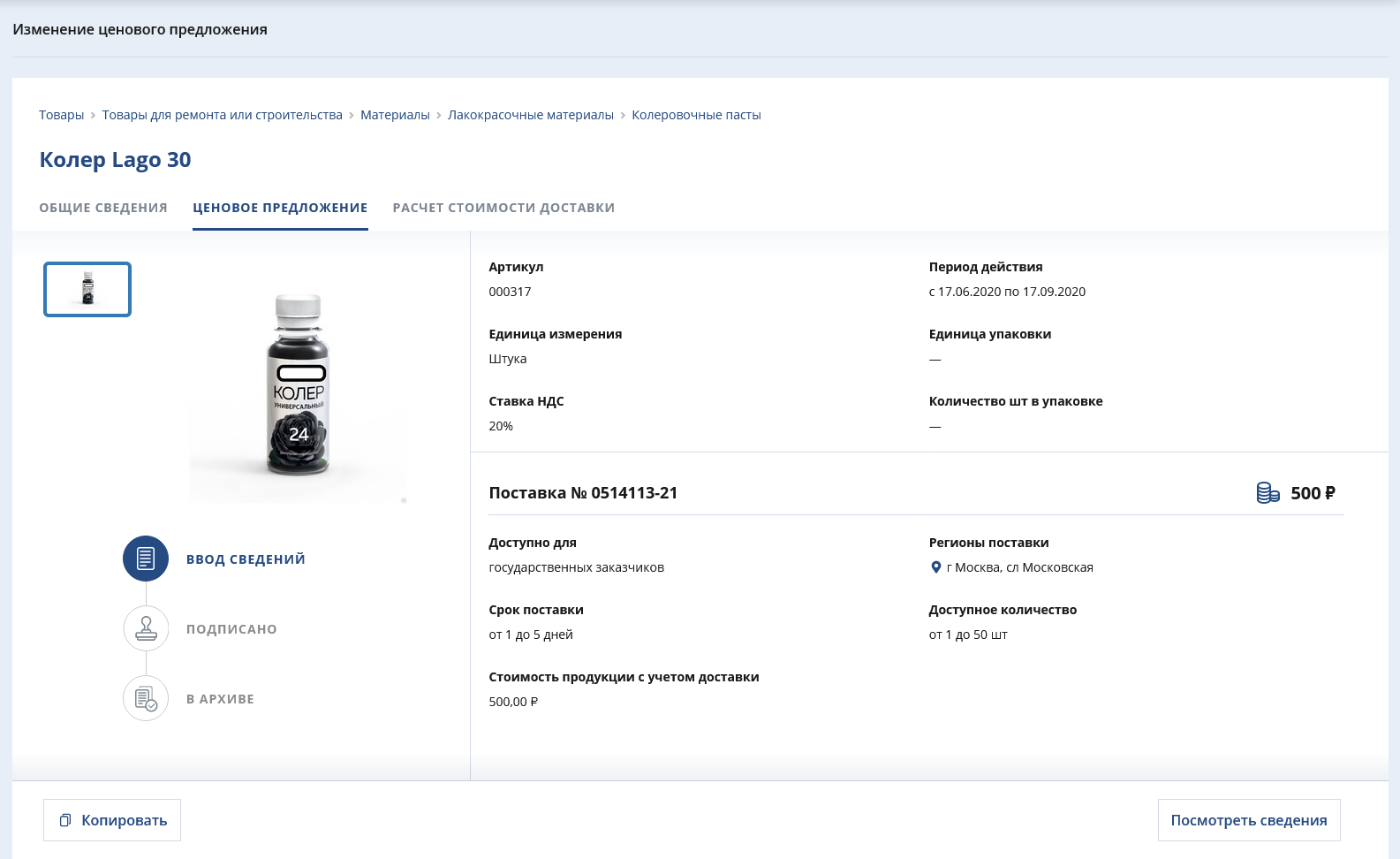Click the 'В архиве' status label
Image resolution: width=1400 pixels, height=859 pixels.
coord(220,699)
